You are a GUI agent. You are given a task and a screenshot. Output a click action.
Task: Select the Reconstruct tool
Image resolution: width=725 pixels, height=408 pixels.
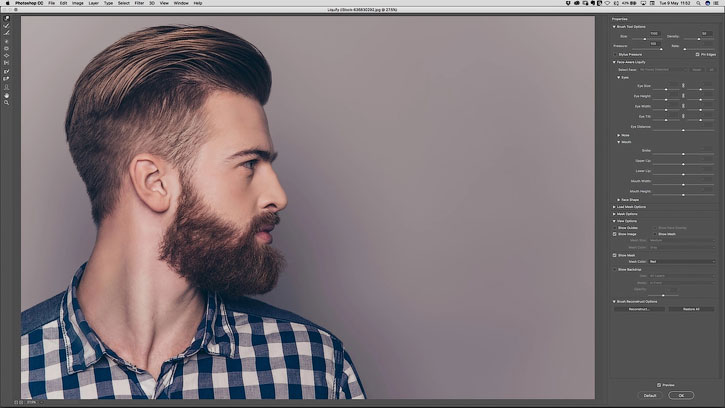click(6, 26)
